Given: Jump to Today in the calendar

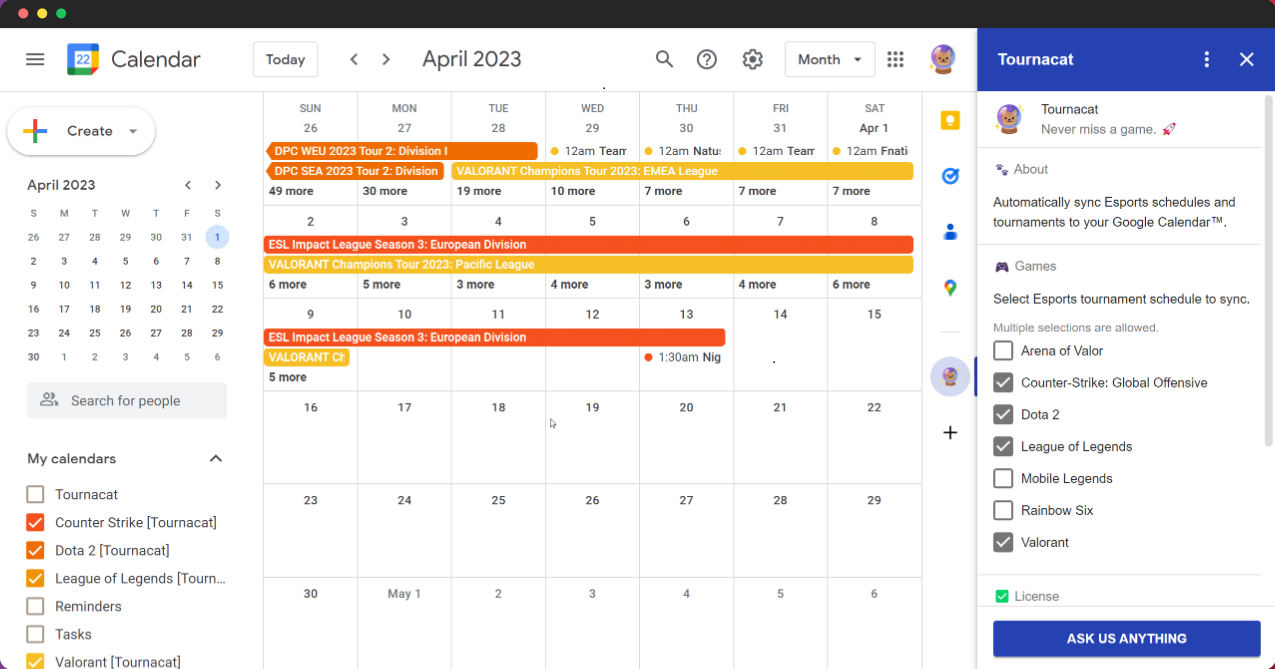Looking at the screenshot, I should tap(285, 59).
